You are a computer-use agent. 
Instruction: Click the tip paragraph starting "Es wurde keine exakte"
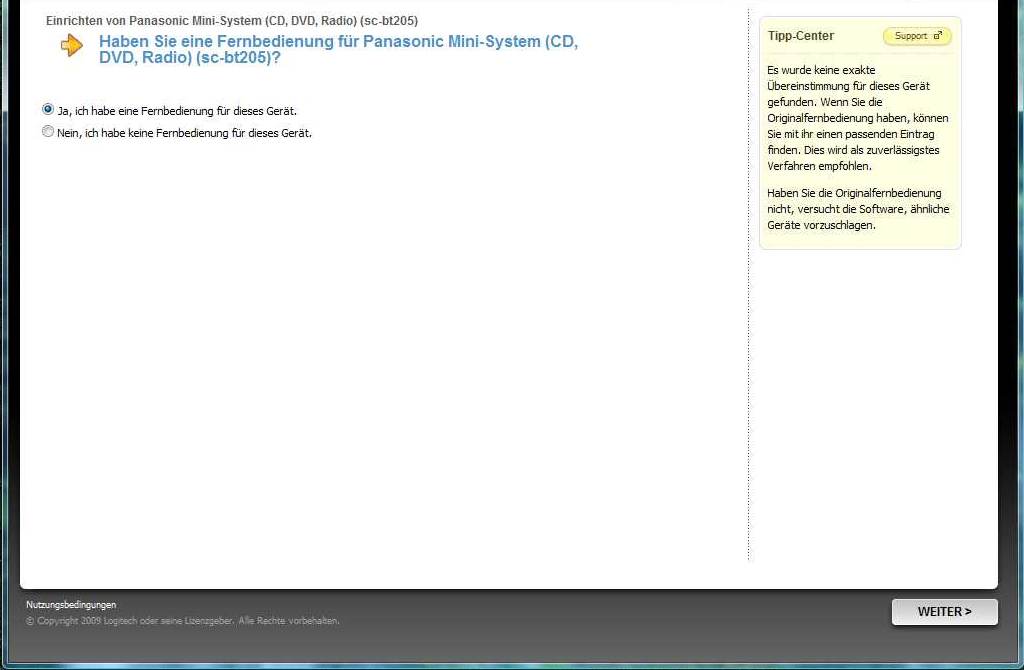(858, 118)
